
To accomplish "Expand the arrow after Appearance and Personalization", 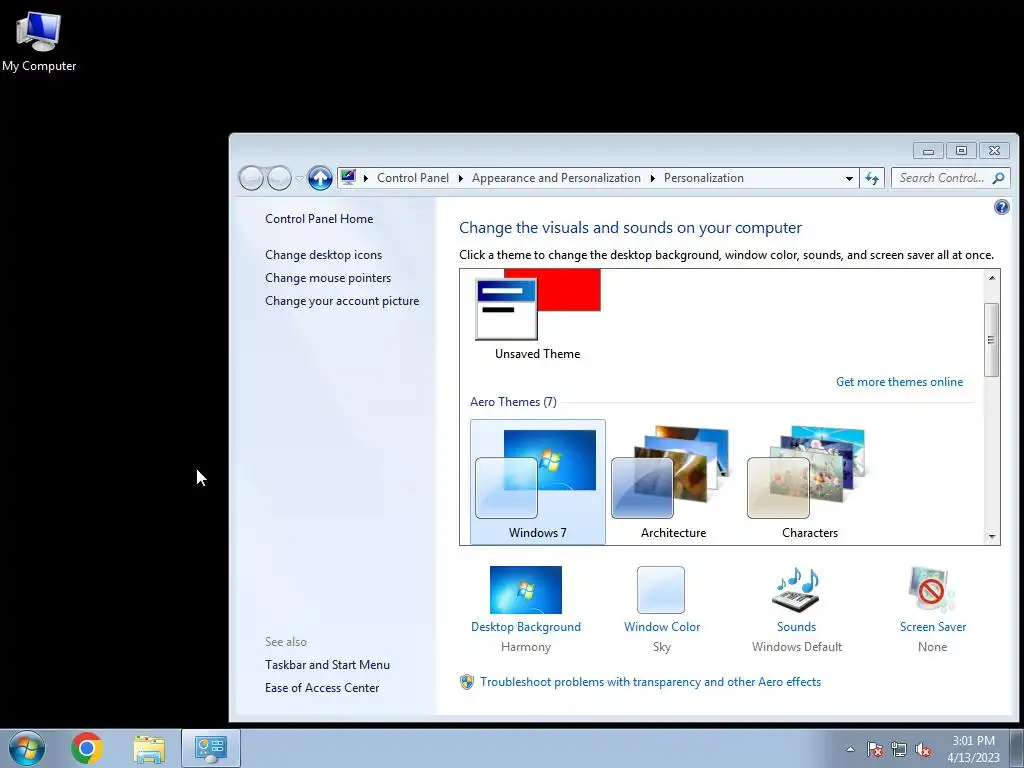I will [x=652, y=178].
